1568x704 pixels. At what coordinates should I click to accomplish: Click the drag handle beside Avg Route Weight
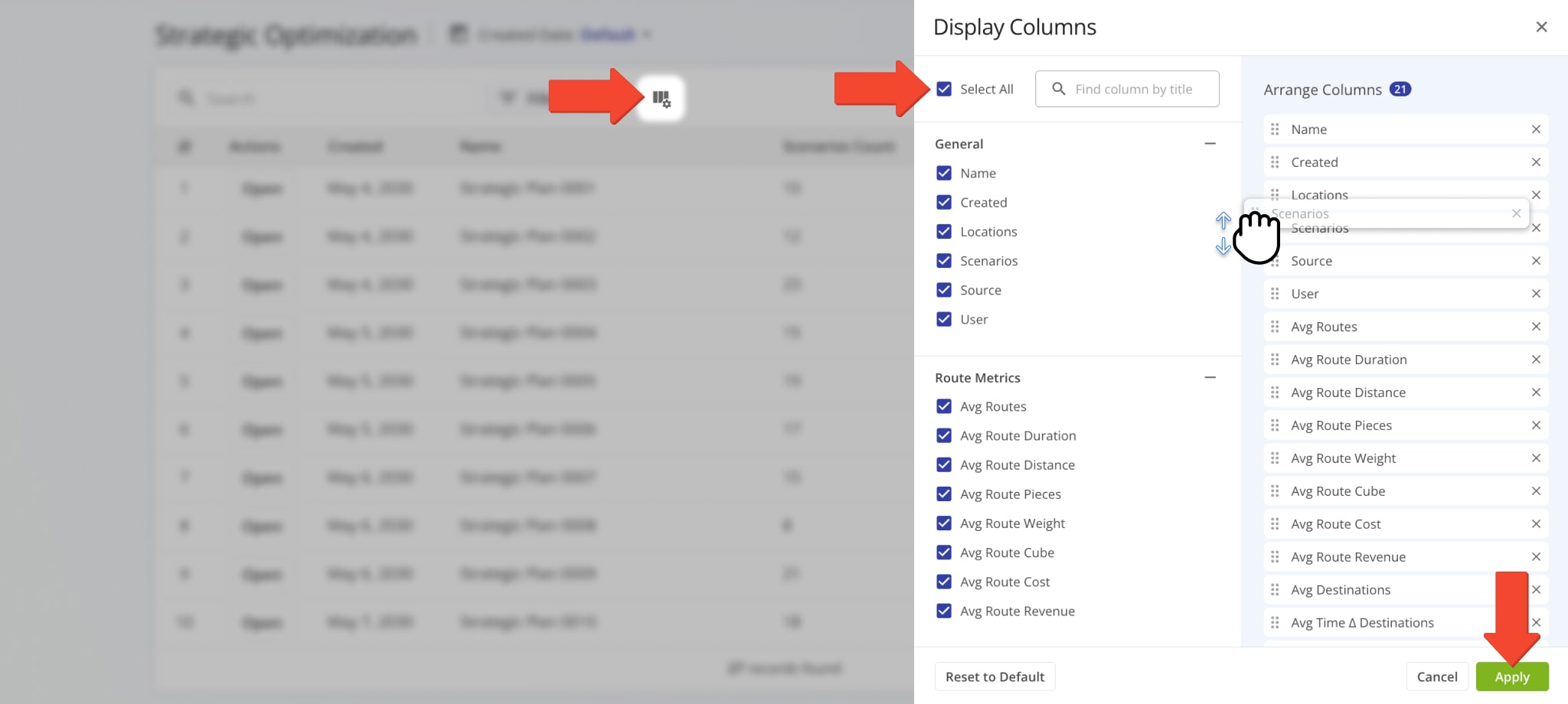point(1276,458)
